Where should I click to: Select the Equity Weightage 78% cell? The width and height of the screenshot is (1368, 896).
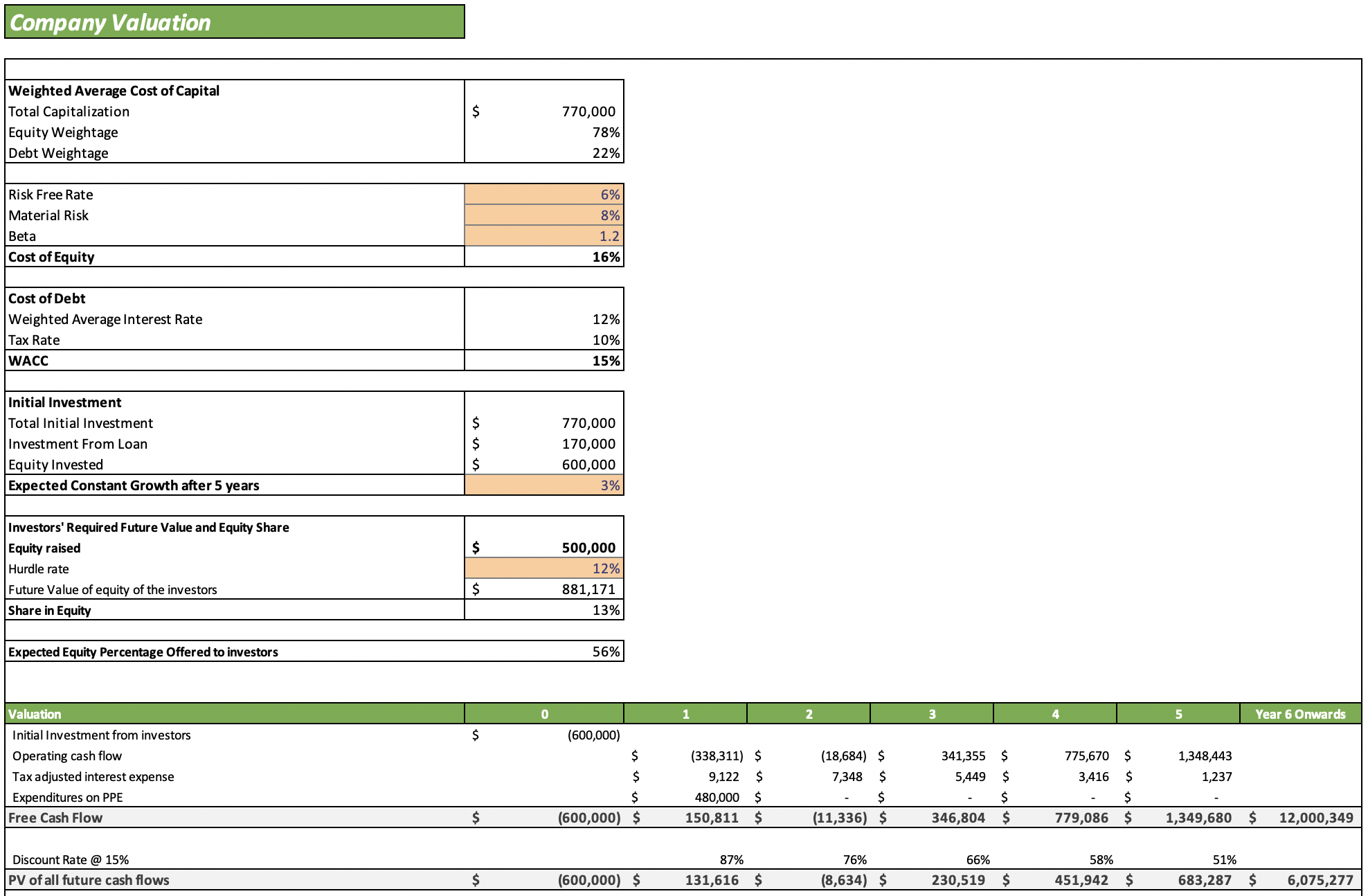point(545,132)
